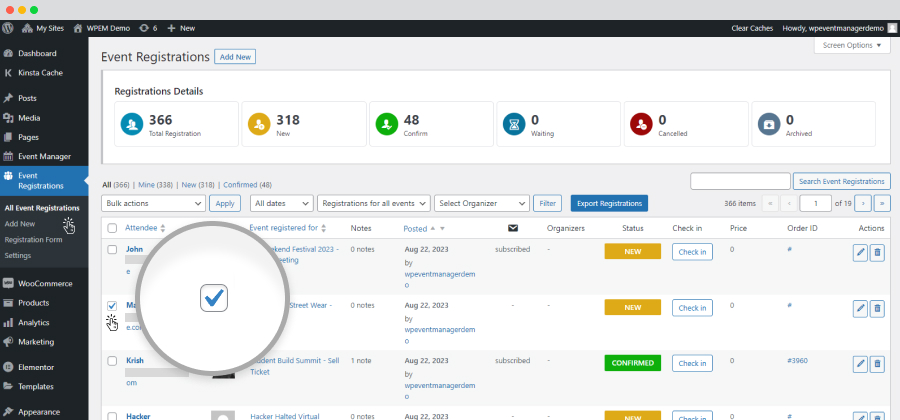Image resolution: width=900 pixels, height=420 pixels.
Task: Expand the All dates filter dropdown
Action: click(x=280, y=203)
